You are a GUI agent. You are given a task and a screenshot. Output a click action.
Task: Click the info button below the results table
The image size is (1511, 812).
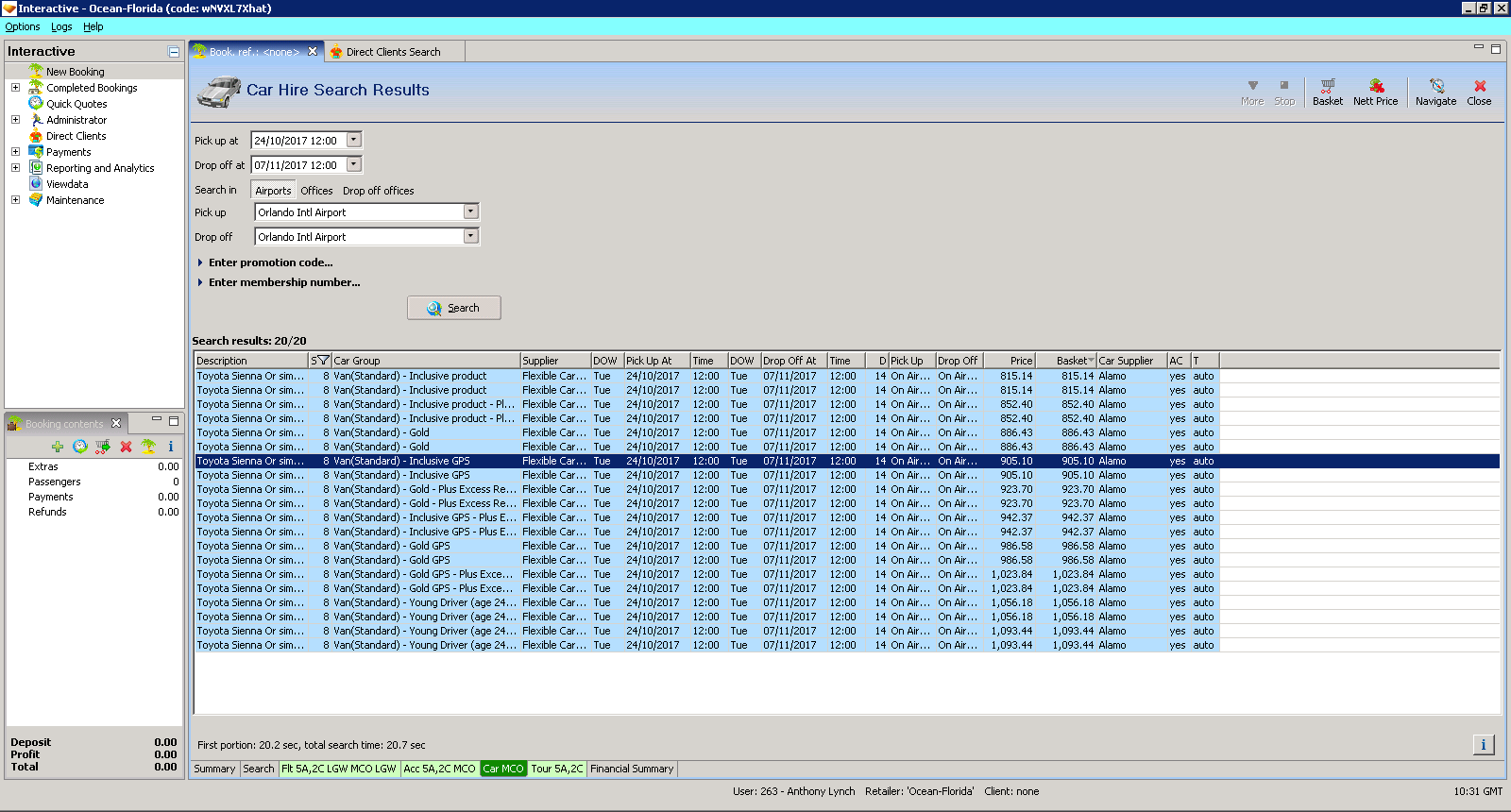pos(1484,745)
